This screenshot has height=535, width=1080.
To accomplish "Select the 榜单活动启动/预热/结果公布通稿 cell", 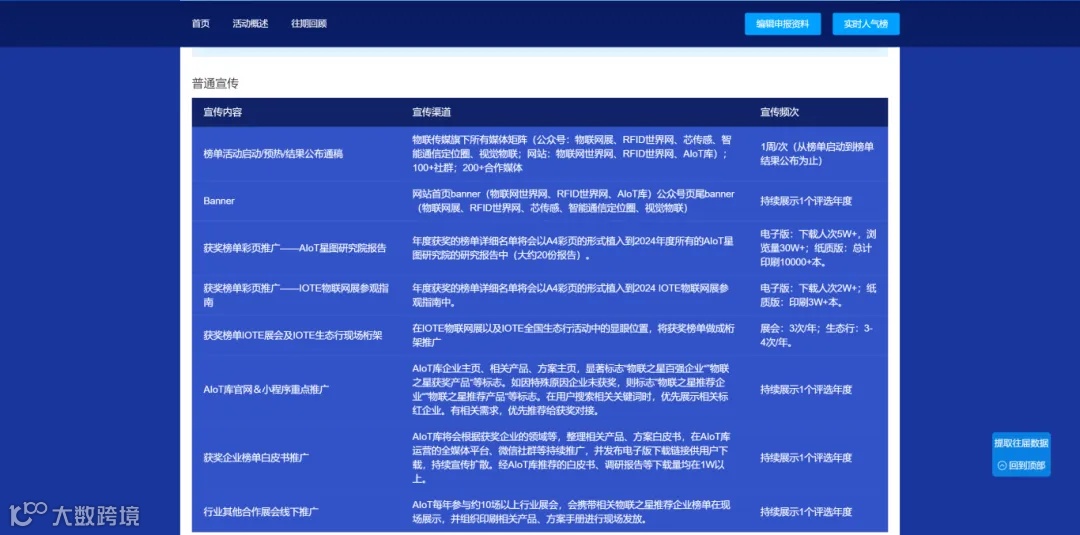I will coord(273,154).
